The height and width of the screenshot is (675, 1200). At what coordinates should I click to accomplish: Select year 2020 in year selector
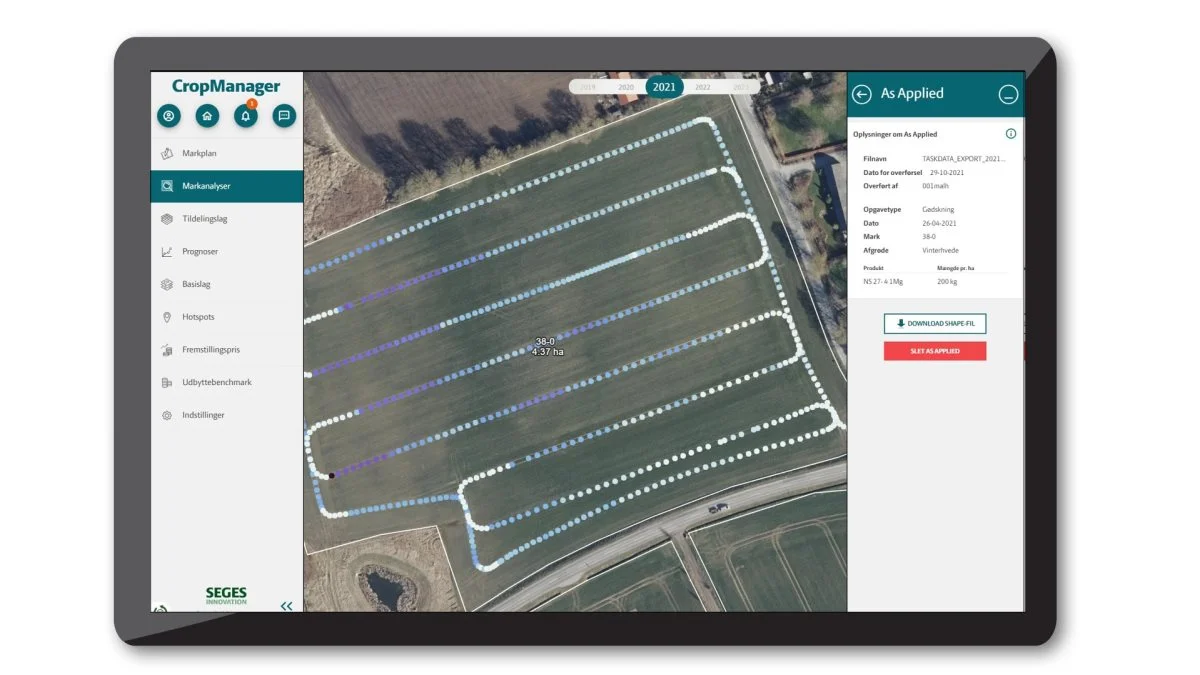point(626,87)
